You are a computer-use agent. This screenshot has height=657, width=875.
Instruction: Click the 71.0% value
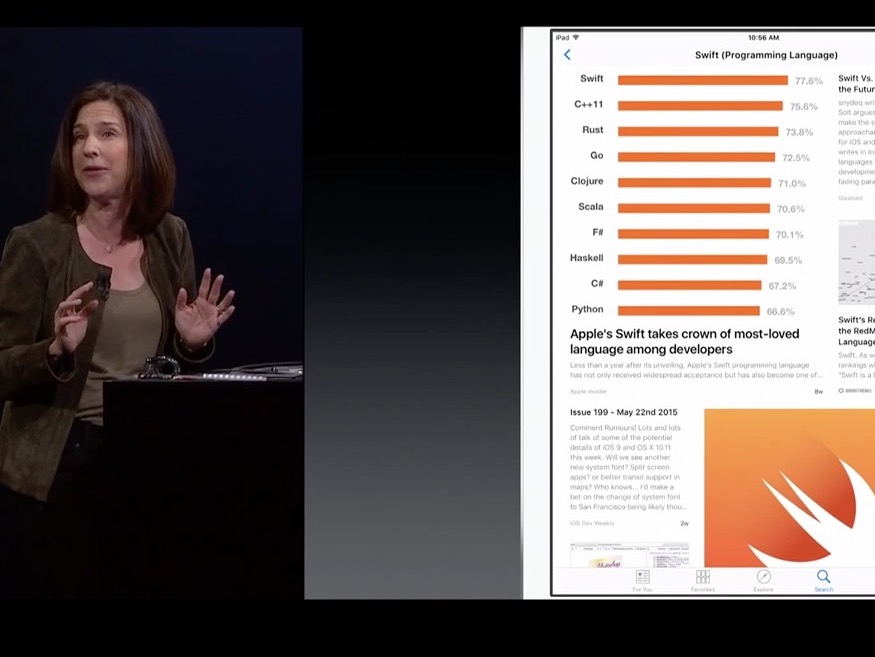[792, 184]
